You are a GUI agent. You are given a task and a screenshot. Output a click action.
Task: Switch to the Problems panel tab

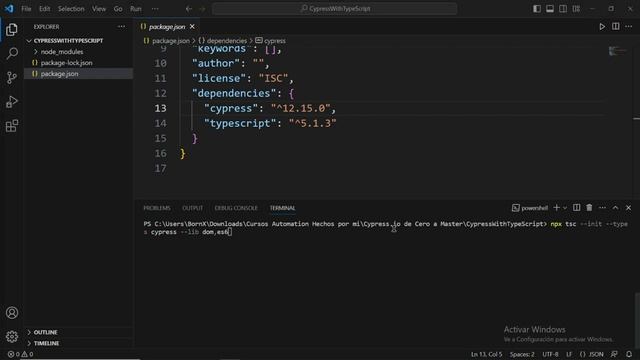pyautogui.click(x=157, y=208)
